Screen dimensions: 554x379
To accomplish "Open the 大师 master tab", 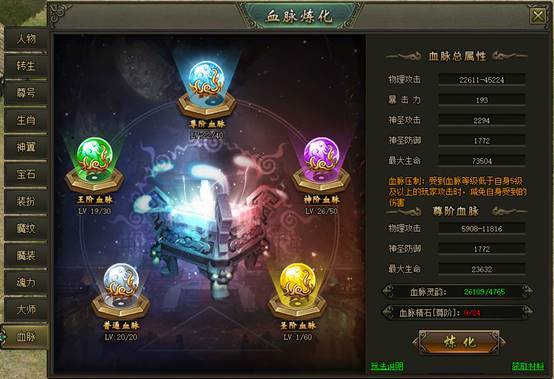I will [26, 309].
